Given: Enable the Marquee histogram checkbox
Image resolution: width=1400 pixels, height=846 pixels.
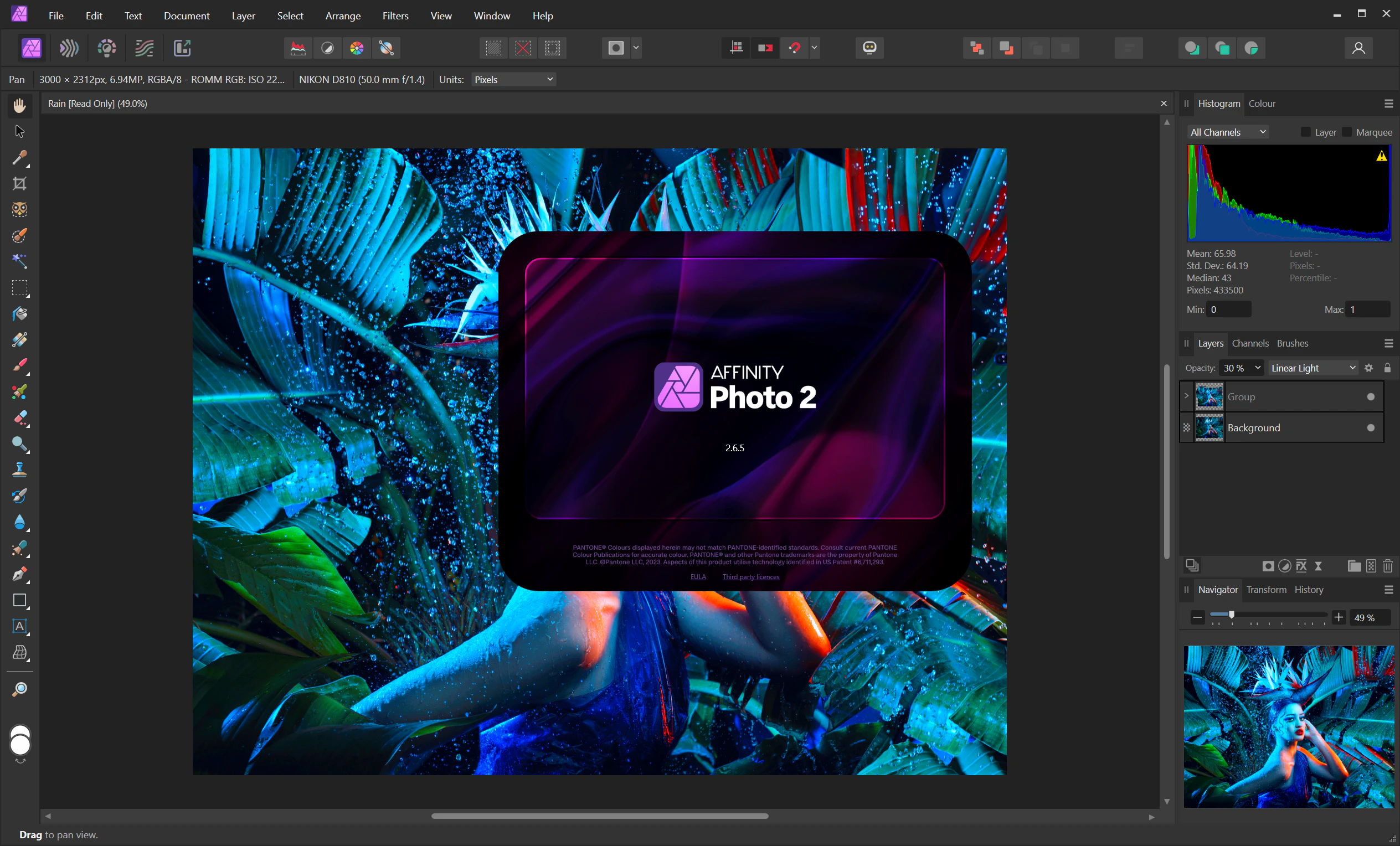Looking at the screenshot, I should pos(1347,132).
